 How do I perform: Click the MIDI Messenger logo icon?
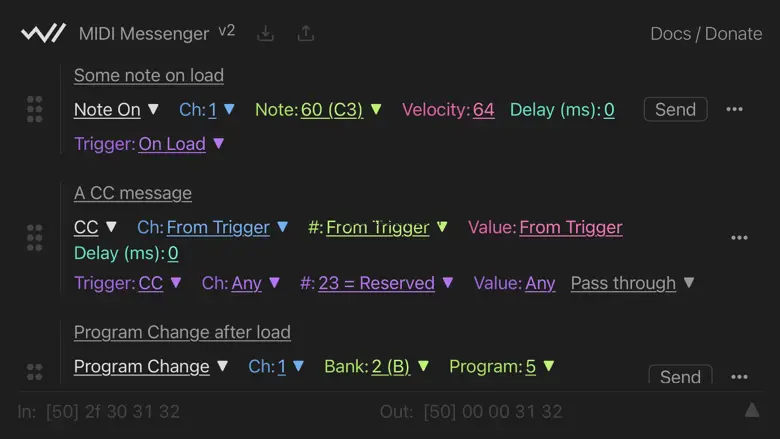coord(43,33)
